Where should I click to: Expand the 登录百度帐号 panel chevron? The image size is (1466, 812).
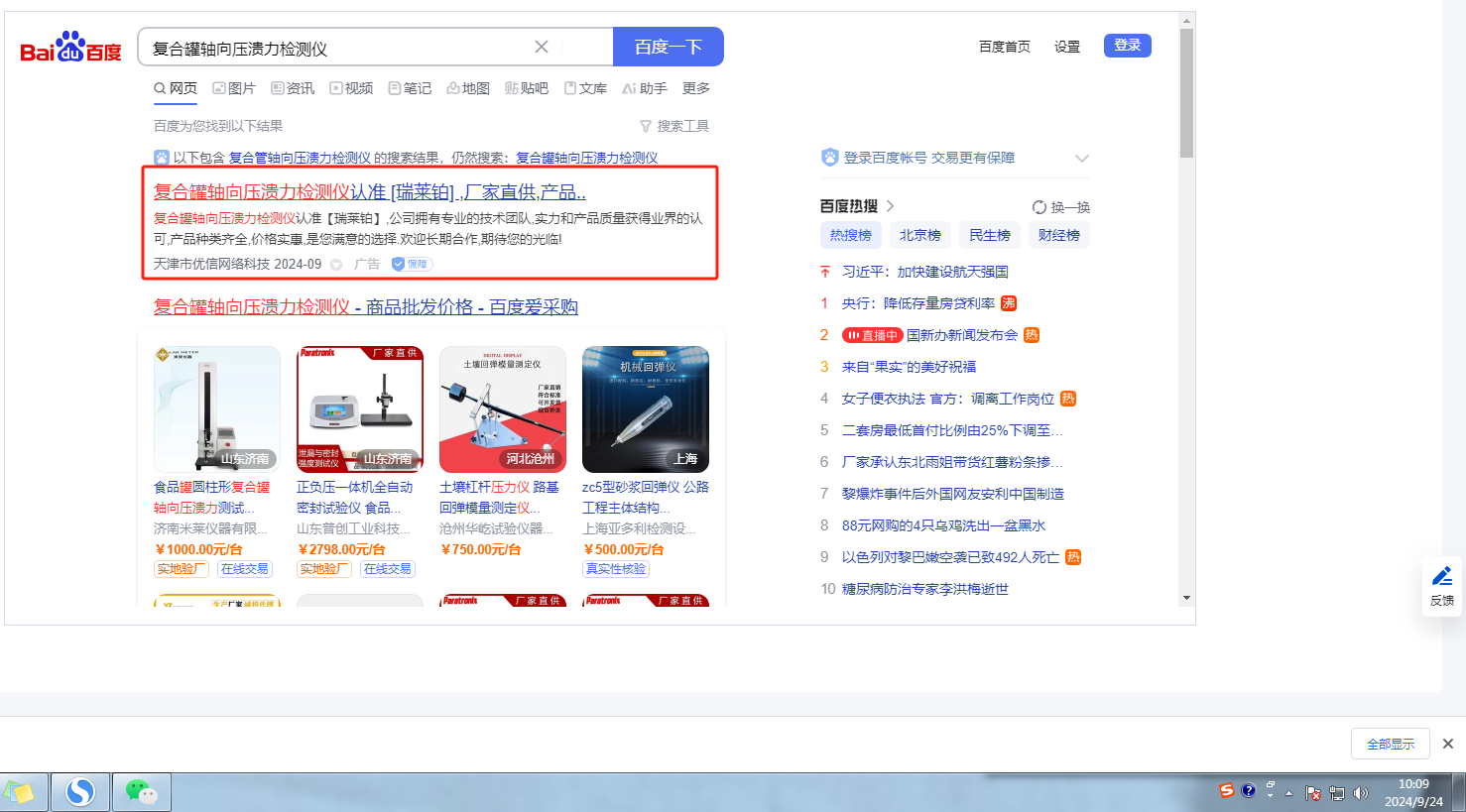coord(1081,159)
